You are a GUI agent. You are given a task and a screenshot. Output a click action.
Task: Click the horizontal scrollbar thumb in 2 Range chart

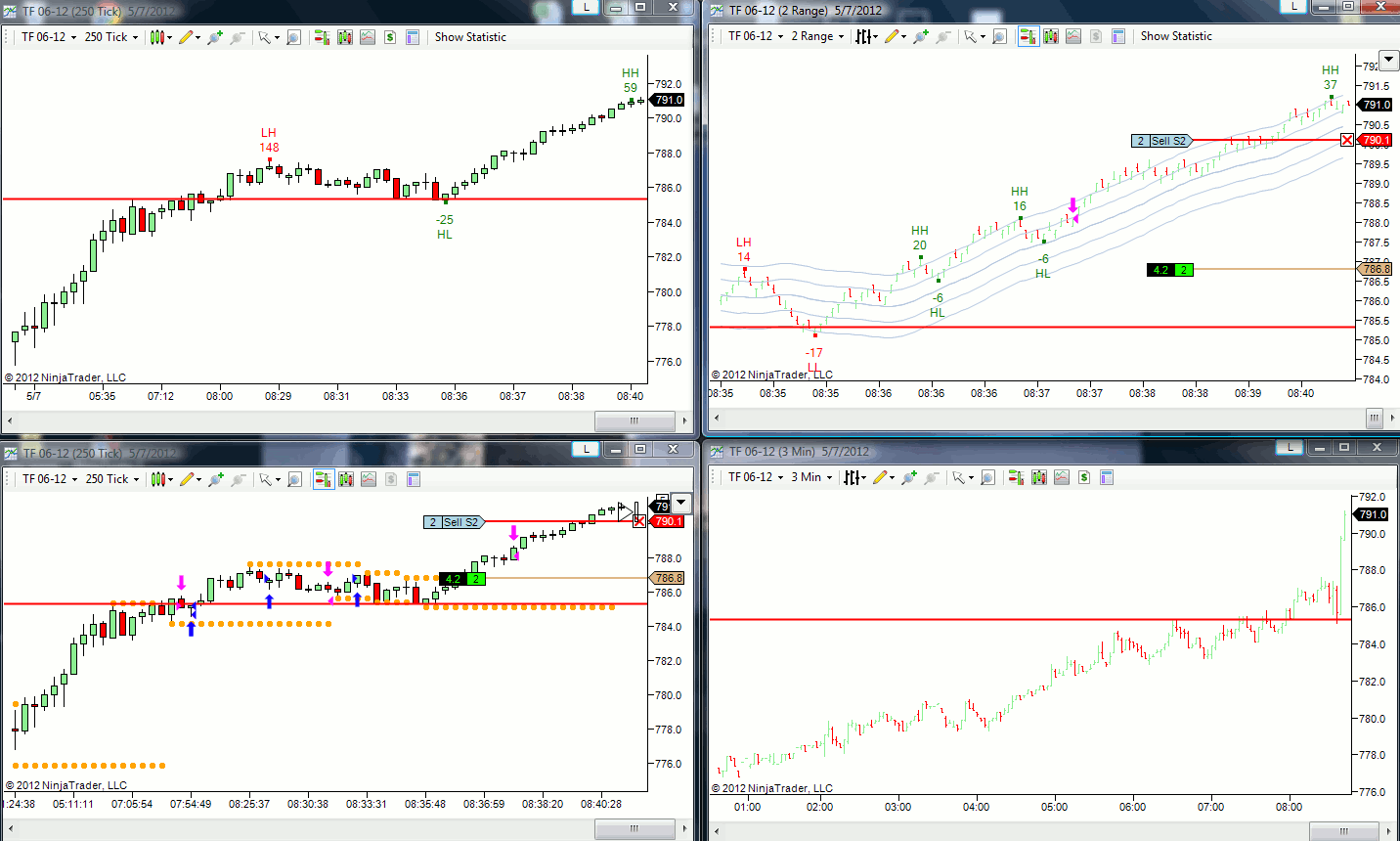click(1374, 419)
